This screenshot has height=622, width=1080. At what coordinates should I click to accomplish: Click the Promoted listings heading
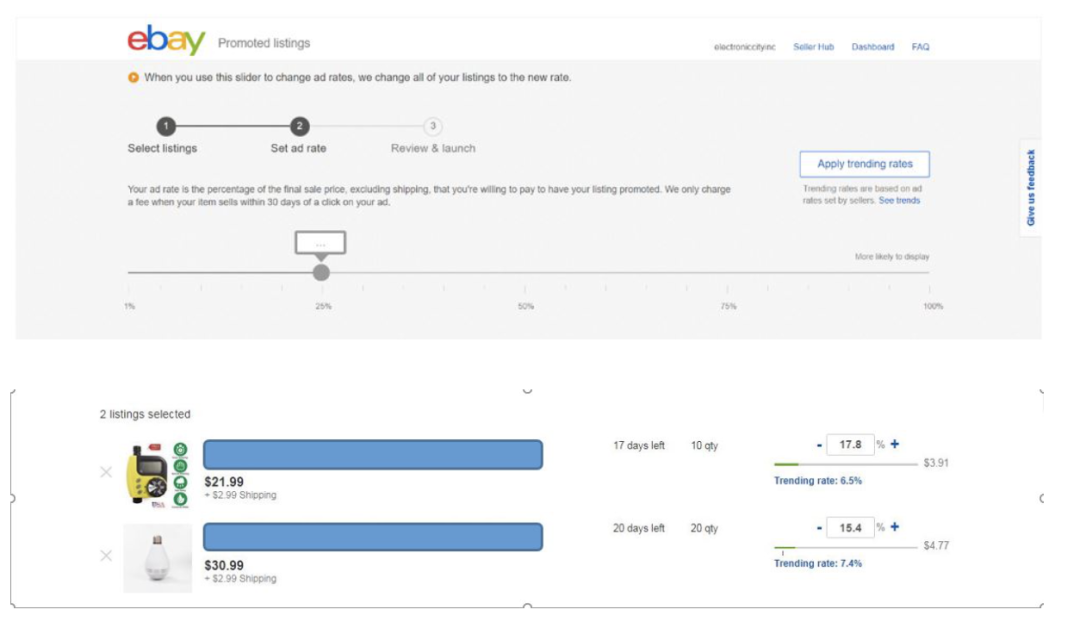tap(264, 43)
